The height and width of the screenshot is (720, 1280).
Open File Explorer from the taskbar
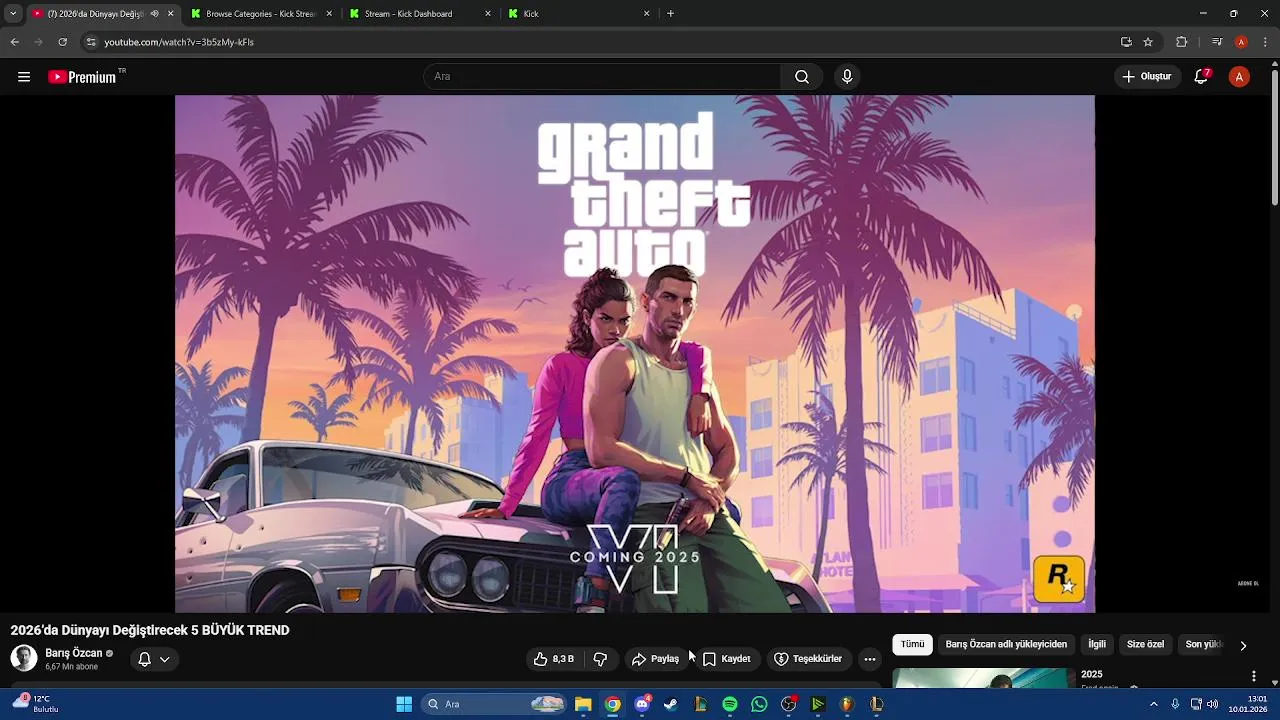(x=583, y=704)
